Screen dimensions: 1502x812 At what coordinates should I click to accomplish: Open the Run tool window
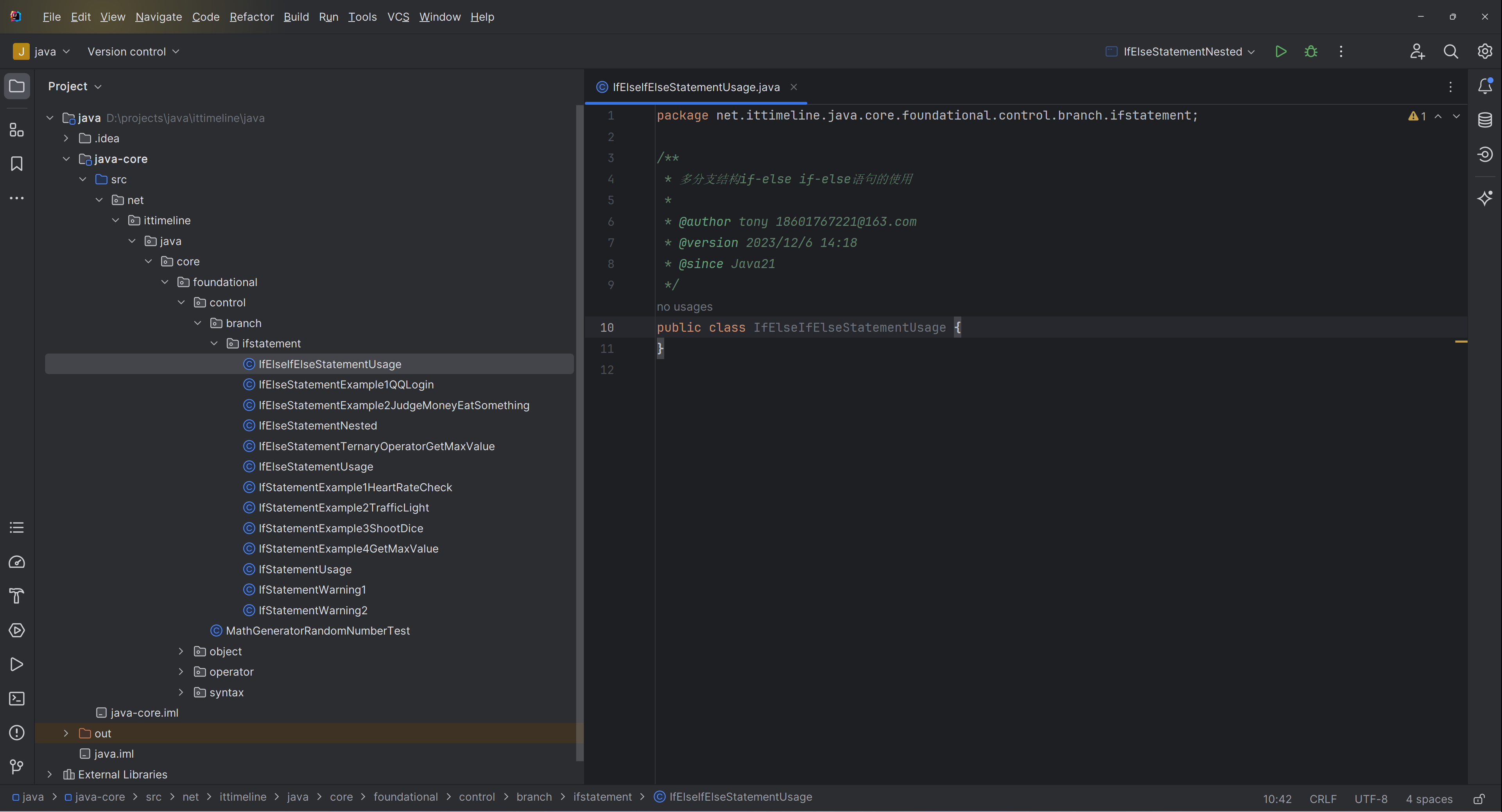click(x=17, y=665)
